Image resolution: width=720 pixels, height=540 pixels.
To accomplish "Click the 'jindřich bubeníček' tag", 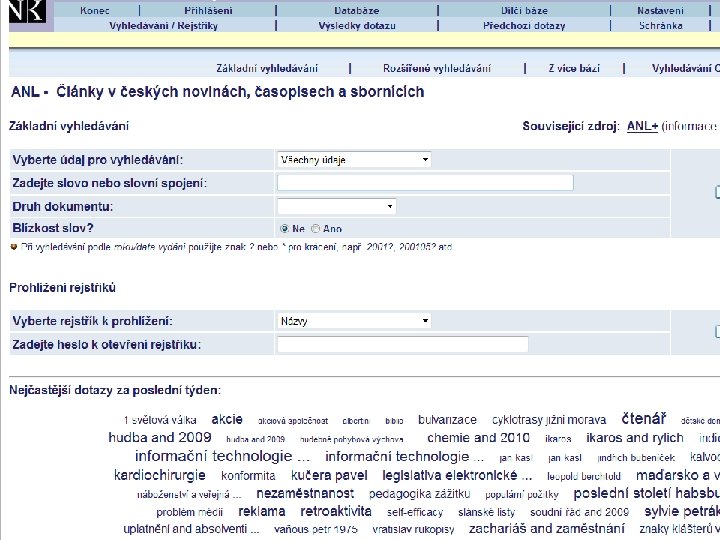I will (636, 458).
